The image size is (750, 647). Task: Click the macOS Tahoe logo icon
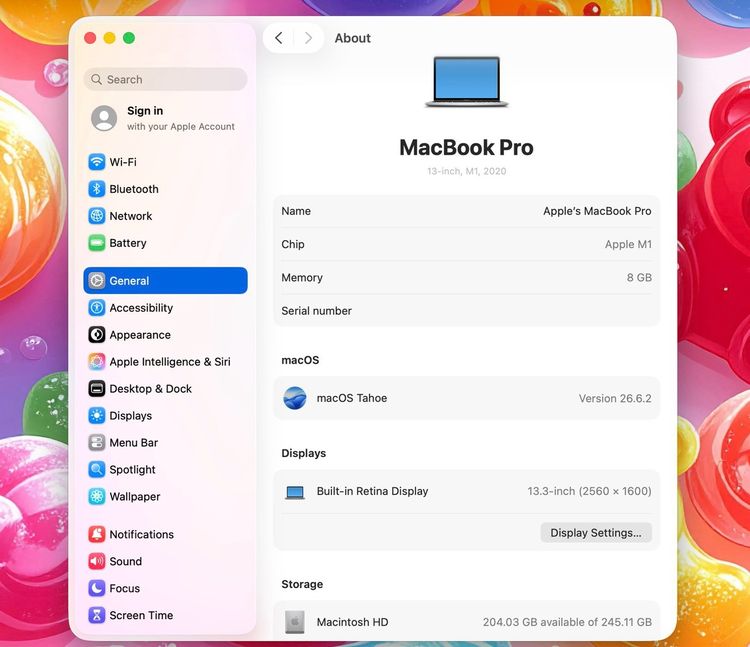(295, 398)
